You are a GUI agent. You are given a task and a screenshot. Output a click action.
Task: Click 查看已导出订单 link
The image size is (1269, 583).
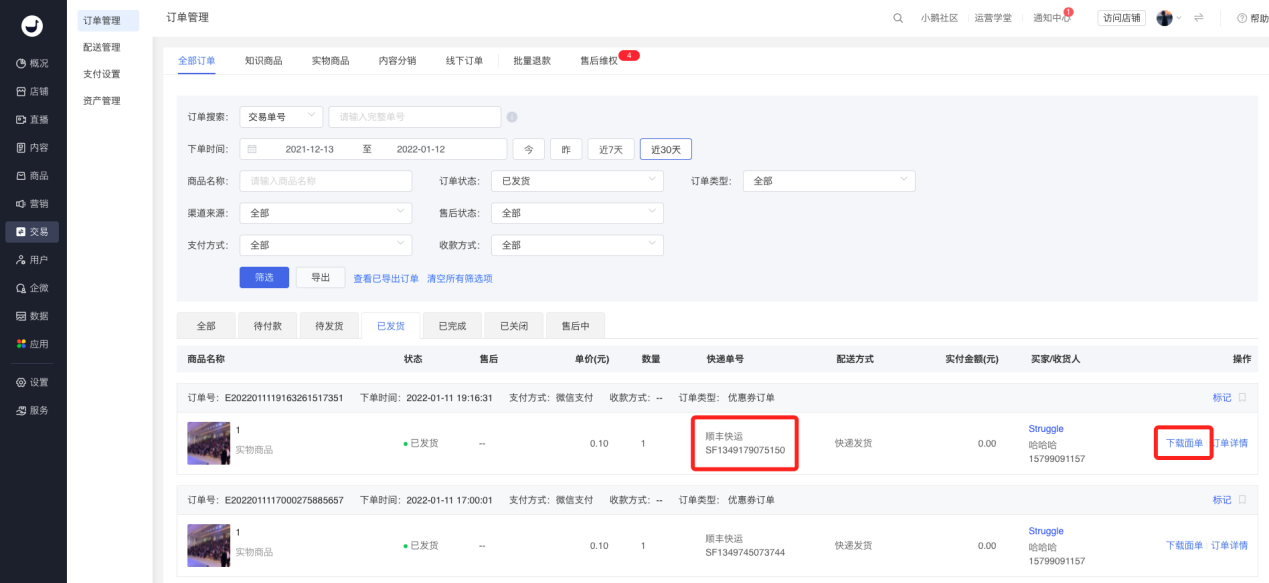[386, 278]
